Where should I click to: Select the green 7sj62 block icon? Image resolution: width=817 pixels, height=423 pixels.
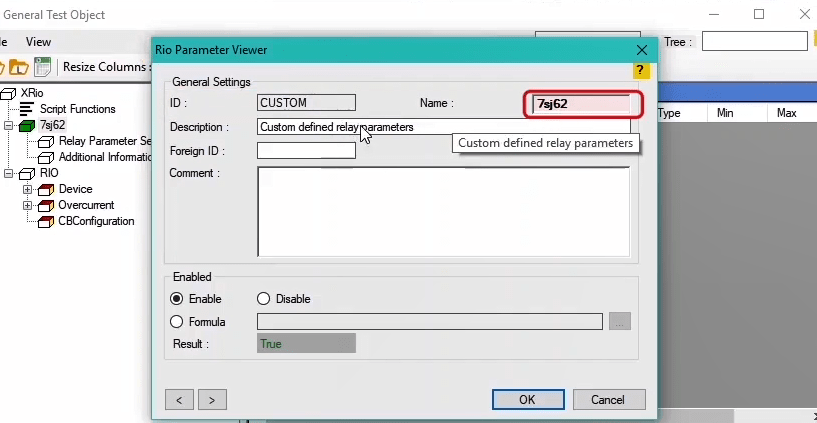27,125
